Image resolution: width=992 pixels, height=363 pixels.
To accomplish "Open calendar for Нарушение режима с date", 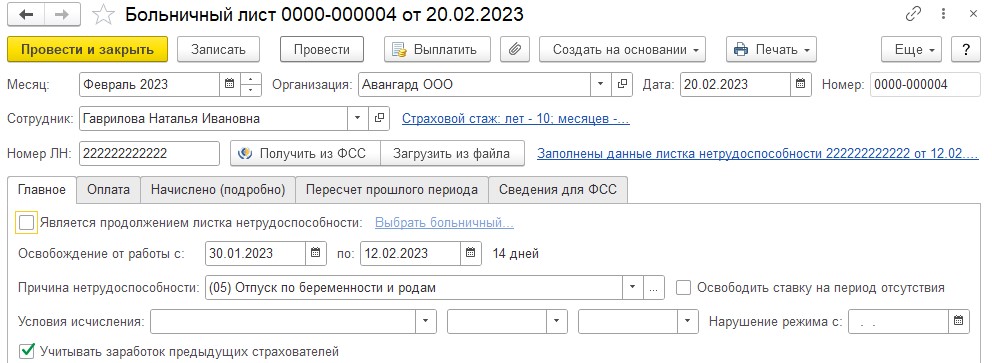I will pos(958,322).
